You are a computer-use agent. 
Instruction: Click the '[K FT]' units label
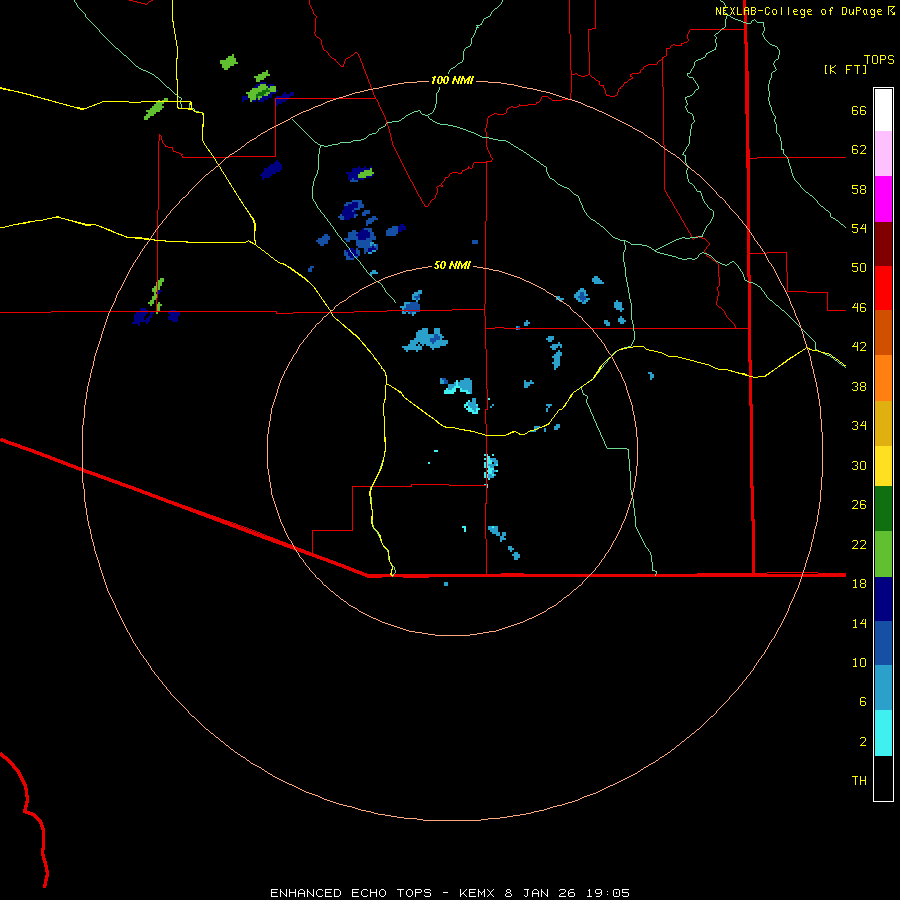(845, 69)
